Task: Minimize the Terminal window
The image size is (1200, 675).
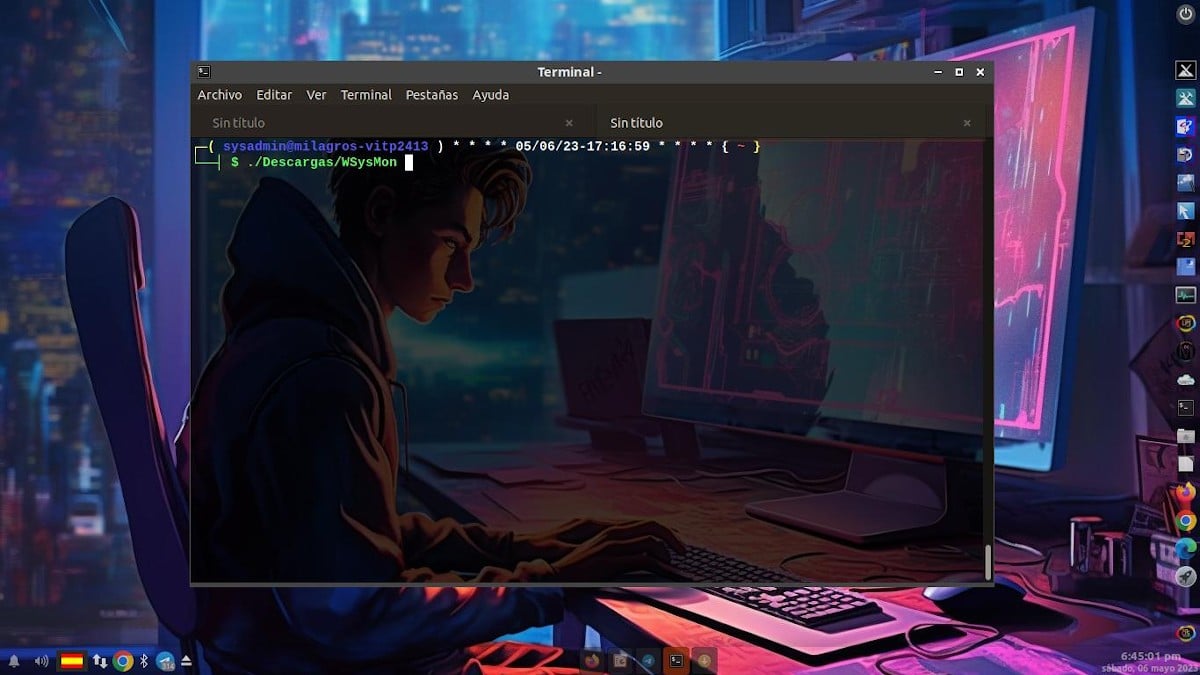Action: 938,72
